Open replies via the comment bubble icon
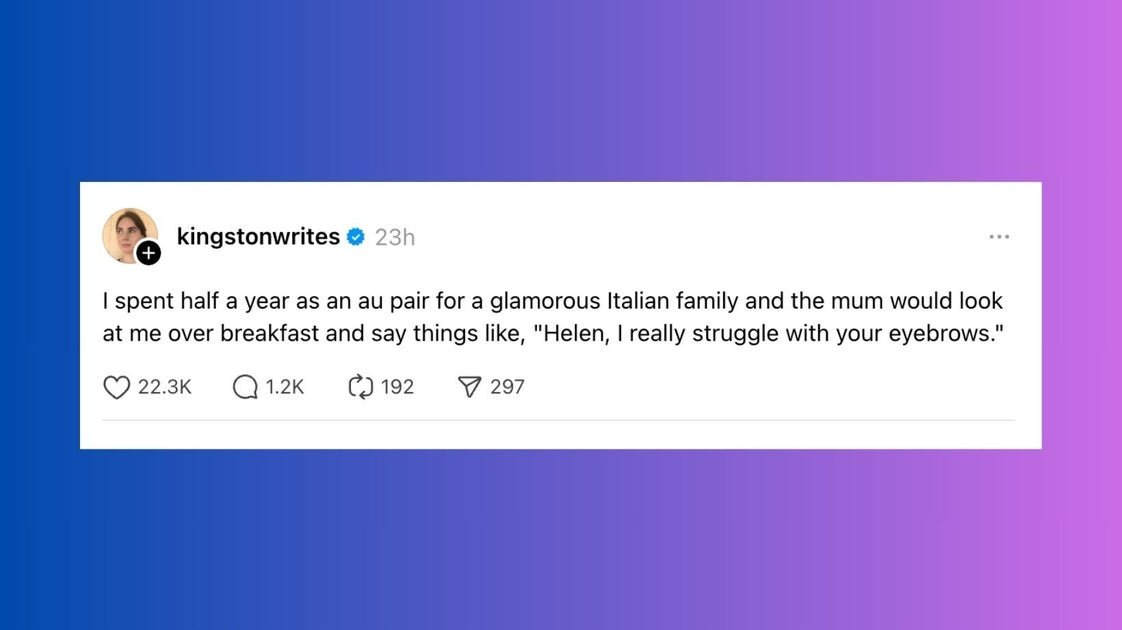Image resolution: width=1122 pixels, height=630 pixels. (245, 387)
